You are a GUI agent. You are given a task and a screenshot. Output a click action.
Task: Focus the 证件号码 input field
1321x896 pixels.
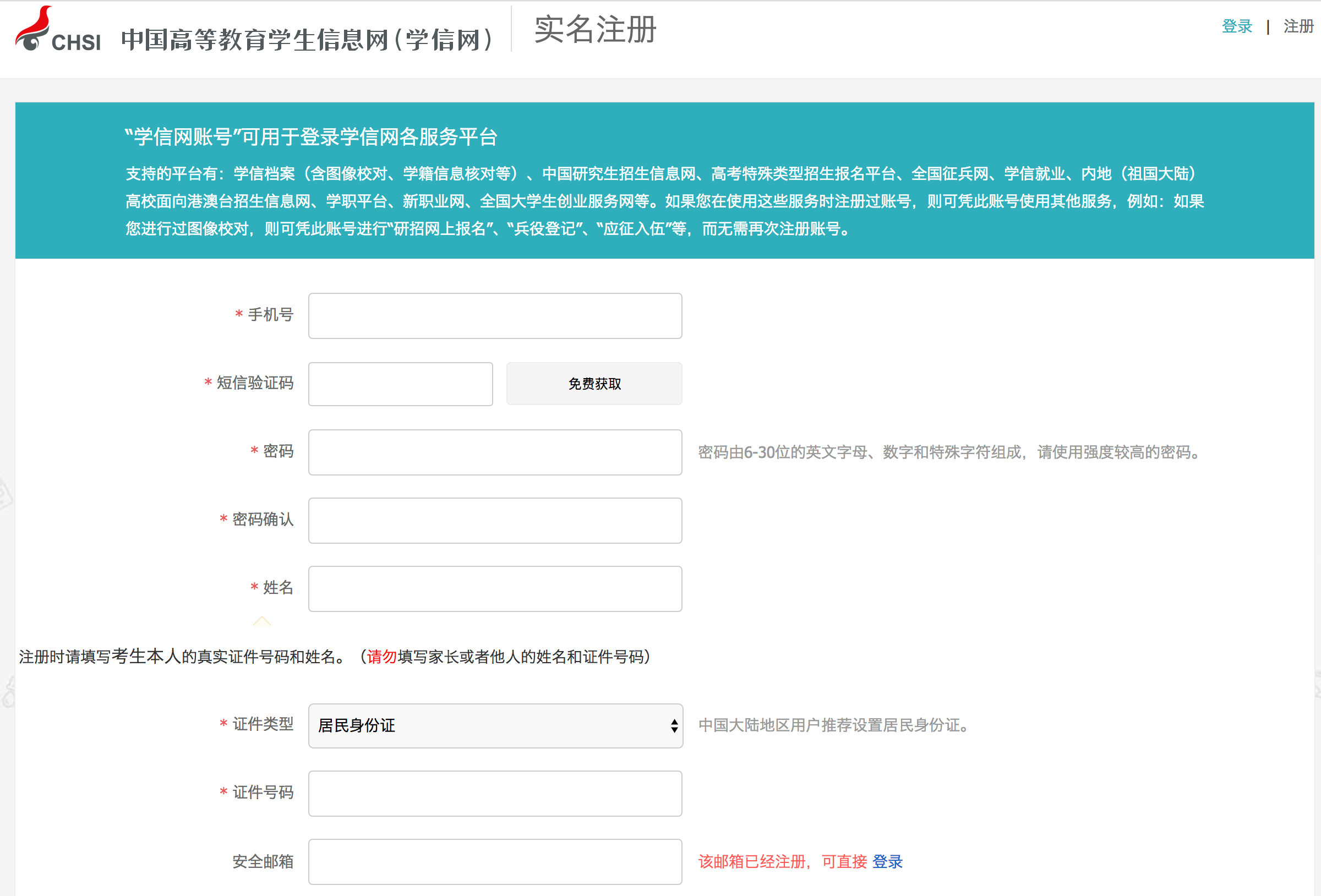[494, 793]
